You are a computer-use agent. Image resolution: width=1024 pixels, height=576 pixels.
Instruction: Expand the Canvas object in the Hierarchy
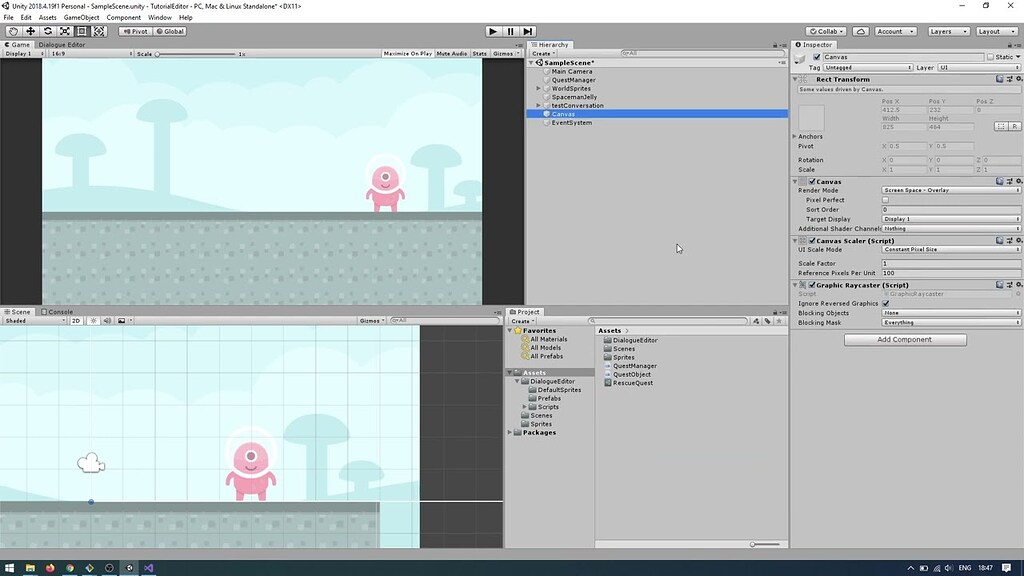[537, 113]
